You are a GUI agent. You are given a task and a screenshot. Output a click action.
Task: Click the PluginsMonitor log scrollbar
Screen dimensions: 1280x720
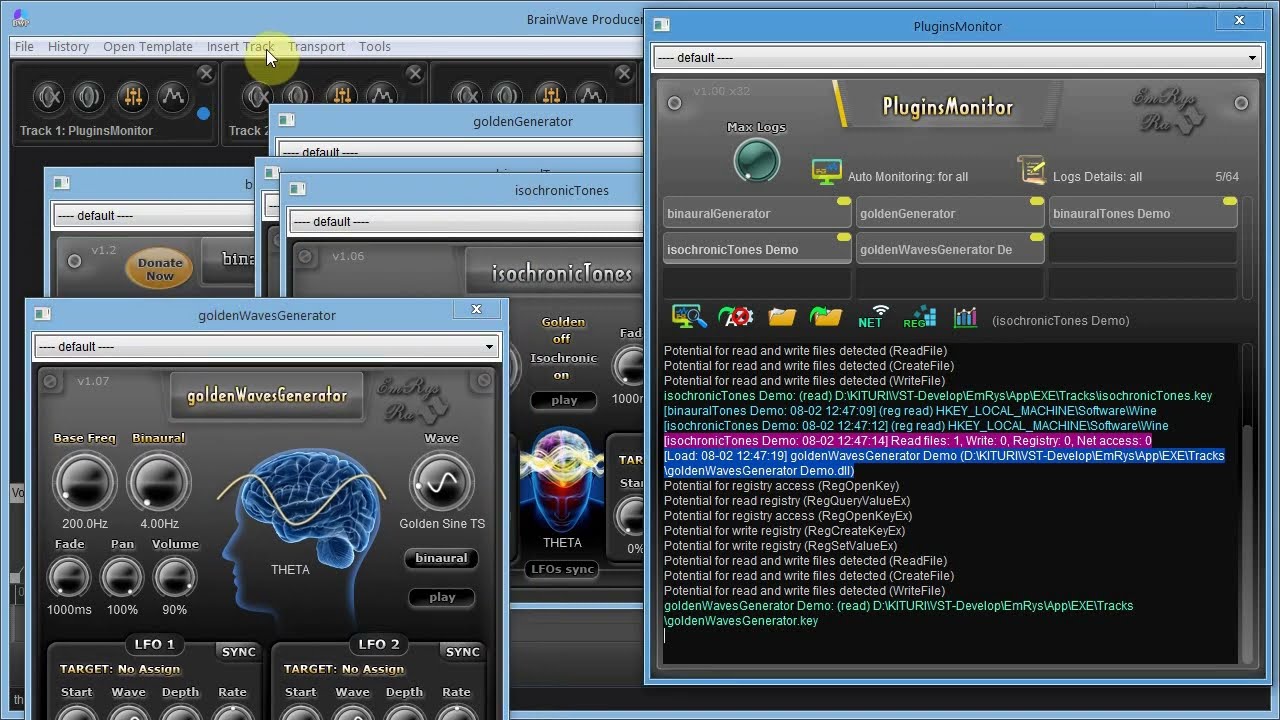[x=1247, y=503]
